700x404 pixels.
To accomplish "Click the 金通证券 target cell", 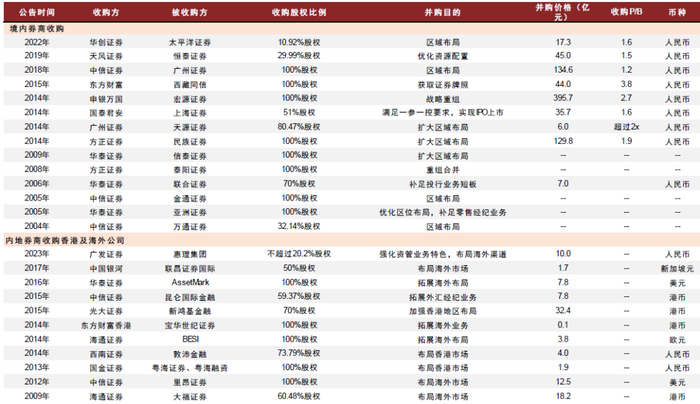I will pos(190,198).
